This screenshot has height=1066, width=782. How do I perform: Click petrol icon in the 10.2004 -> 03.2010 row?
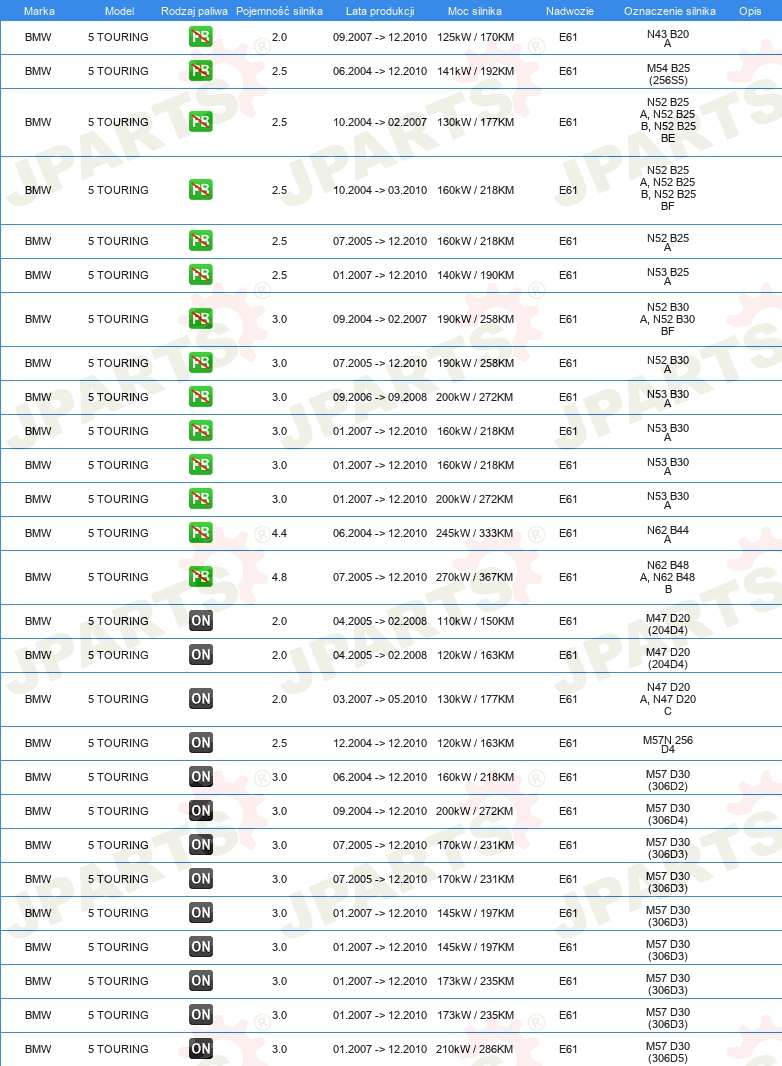coord(201,190)
